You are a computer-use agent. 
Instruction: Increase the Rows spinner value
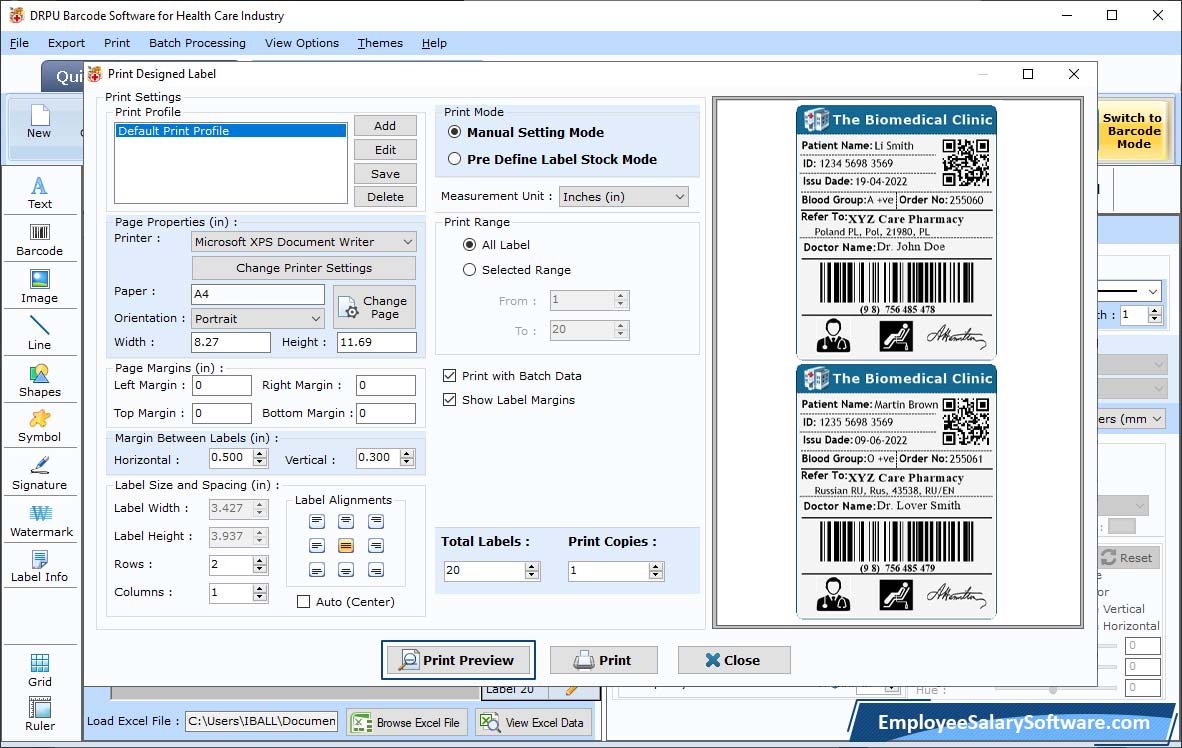click(x=260, y=560)
